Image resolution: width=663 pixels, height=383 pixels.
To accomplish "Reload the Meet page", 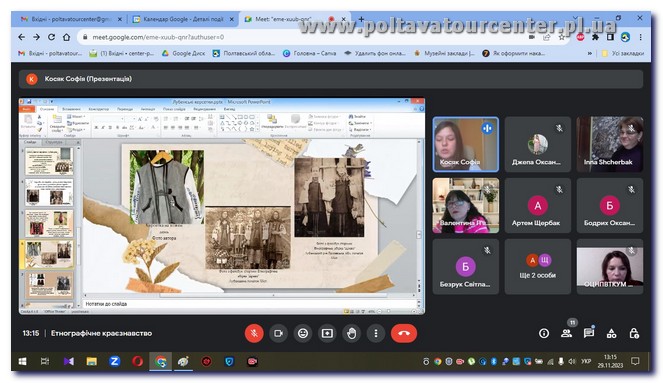I will pyautogui.click(x=51, y=37).
